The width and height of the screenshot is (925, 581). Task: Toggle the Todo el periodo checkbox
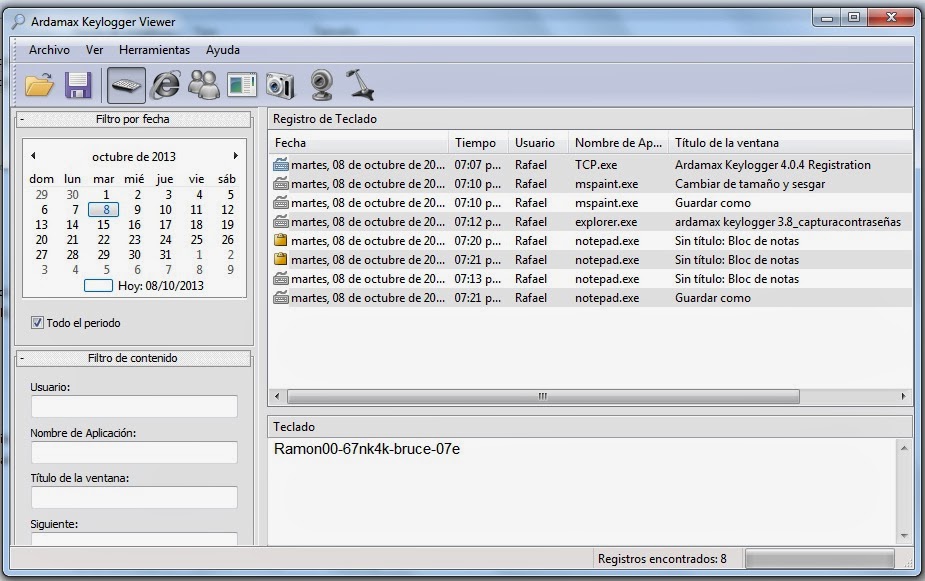point(37,323)
